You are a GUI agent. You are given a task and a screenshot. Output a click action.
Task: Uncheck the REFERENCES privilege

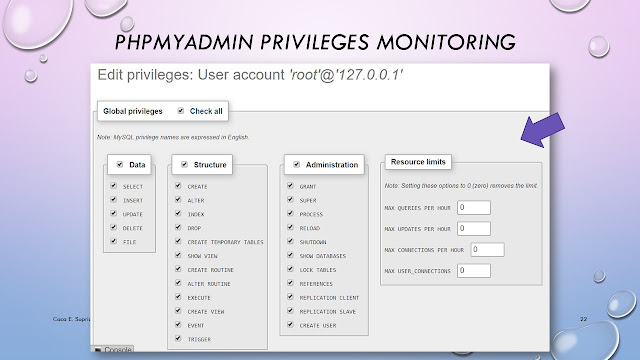(x=290, y=283)
